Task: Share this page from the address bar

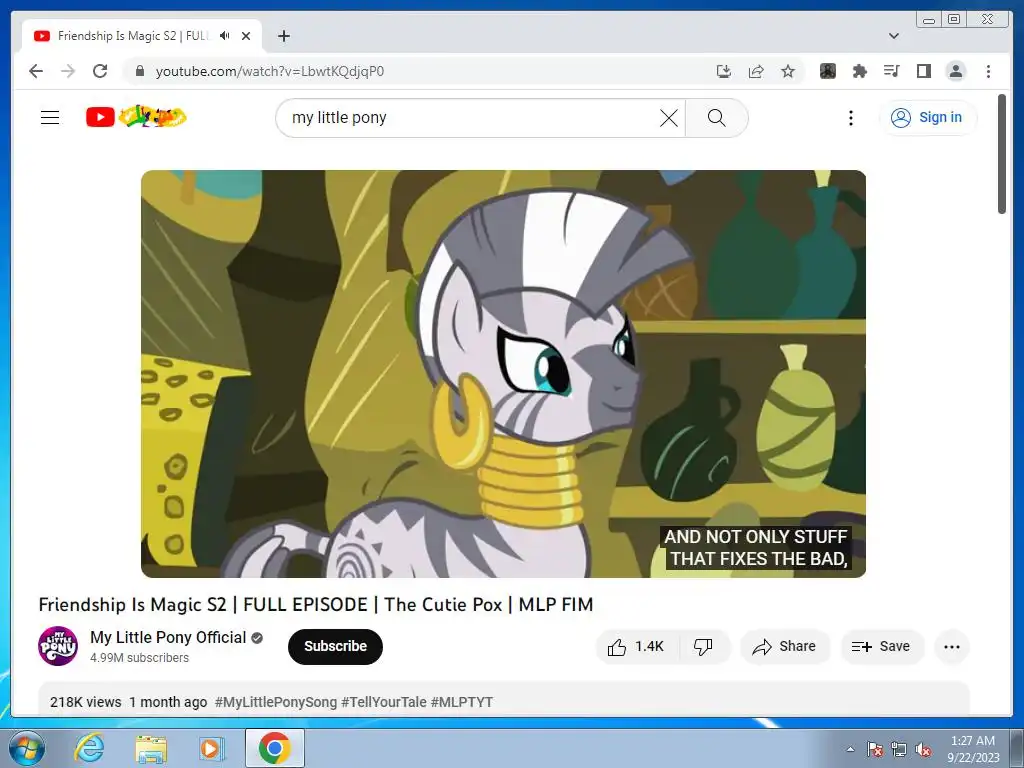Action: 756,71
